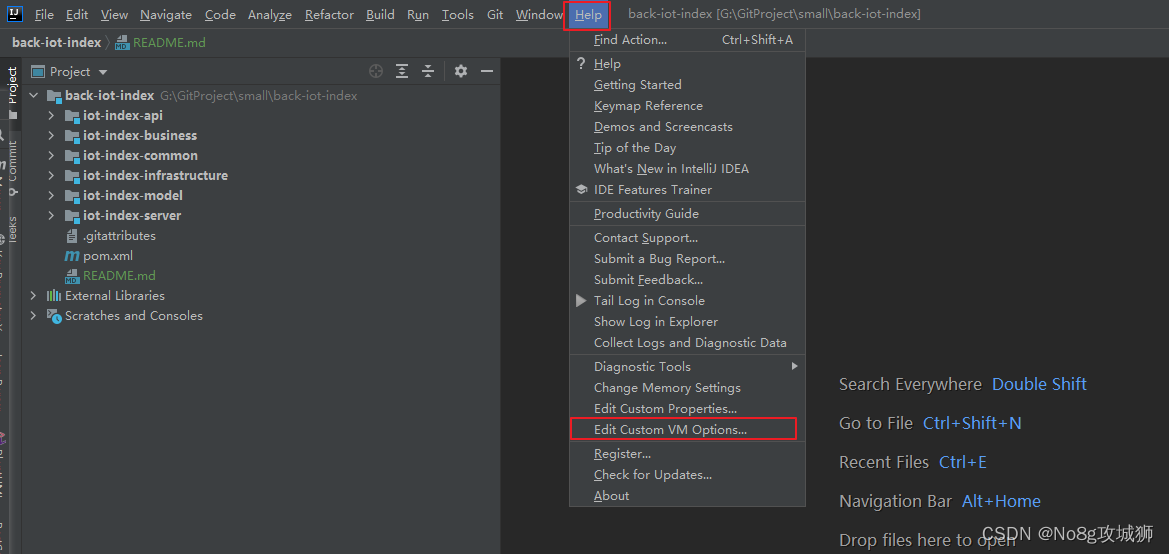Click the iot-index-api module folder icon

[72, 116]
